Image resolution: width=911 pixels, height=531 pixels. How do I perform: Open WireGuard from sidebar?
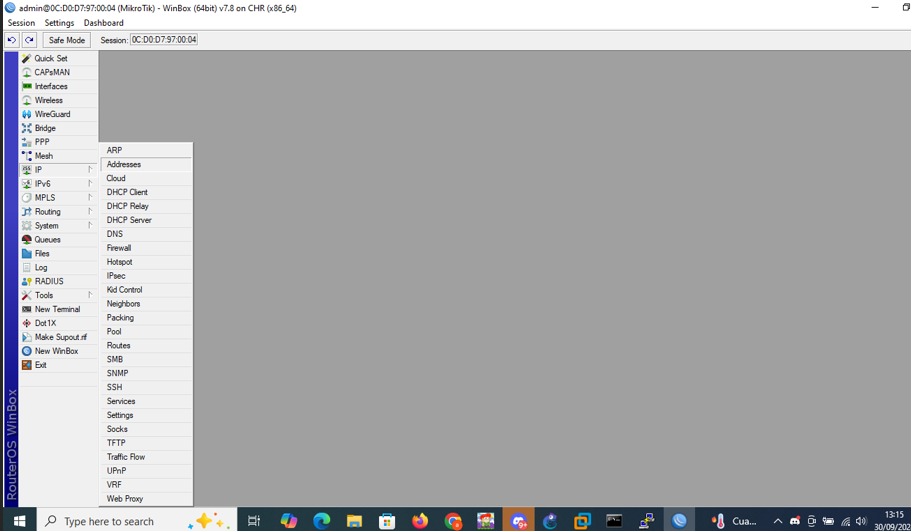coord(58,114)
